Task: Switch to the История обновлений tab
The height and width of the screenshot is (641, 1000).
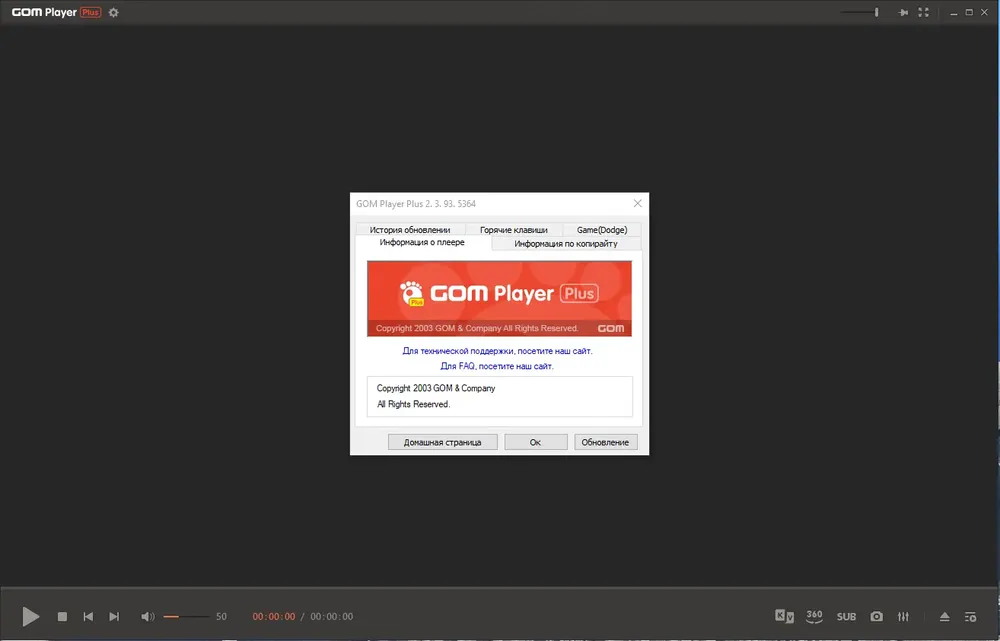Action: 410,230
